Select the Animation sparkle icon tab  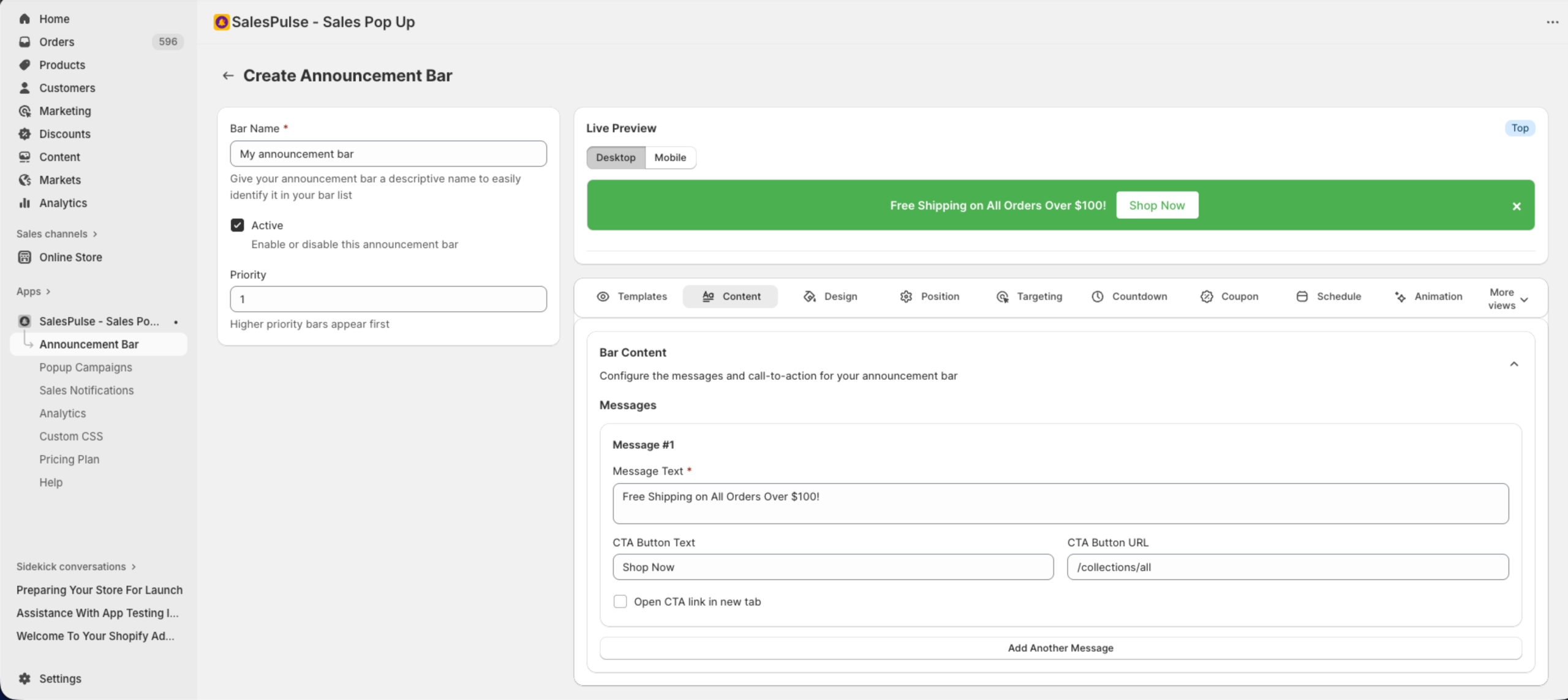click(1400, 296)
